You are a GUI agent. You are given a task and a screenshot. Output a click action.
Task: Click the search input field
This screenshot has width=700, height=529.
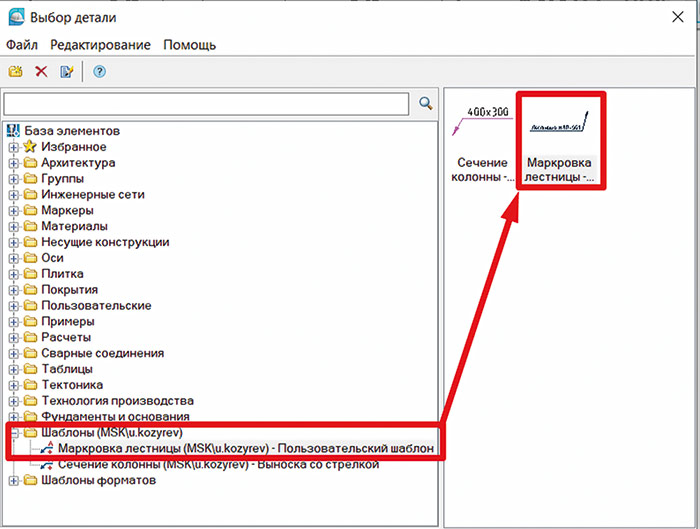(206, 104)
